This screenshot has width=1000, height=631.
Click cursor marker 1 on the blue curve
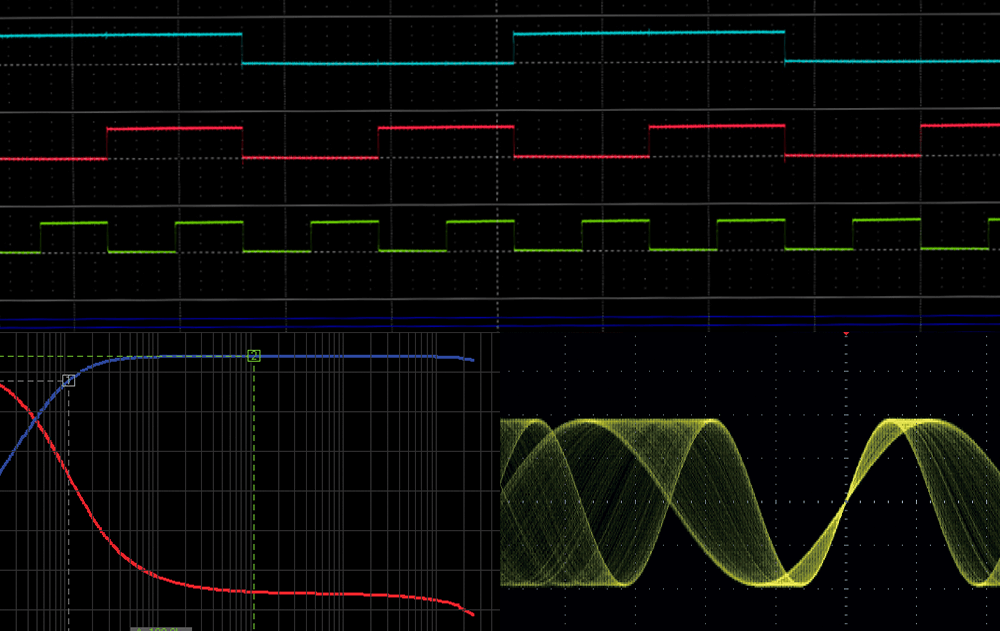tap(68, 380)
